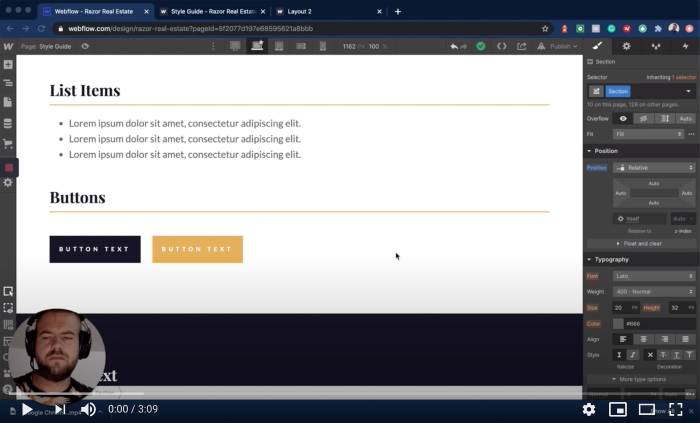Set overflow to visible eye icon
Screen dimensions: 700x423
(x=623, y=119)
